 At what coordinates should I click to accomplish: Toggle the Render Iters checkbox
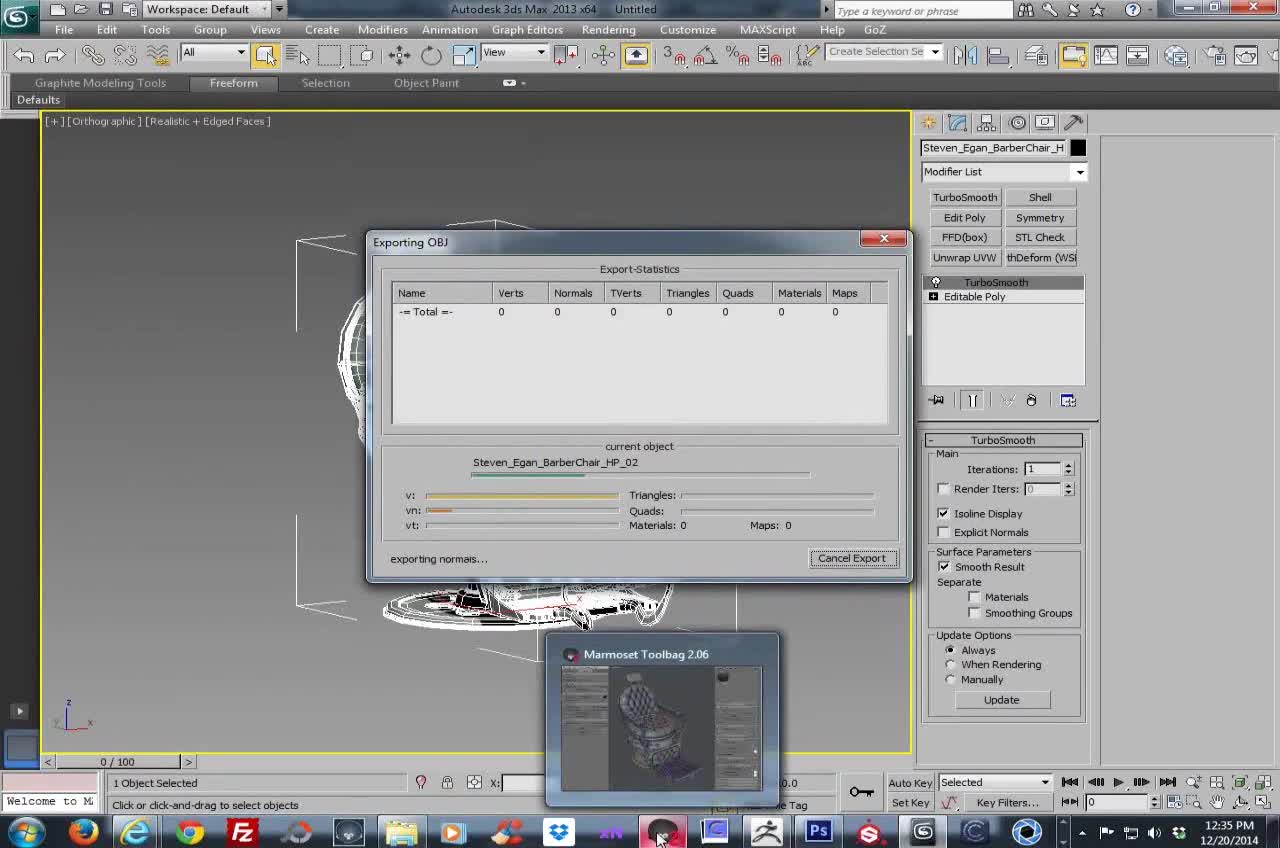(x=944, y=489)
